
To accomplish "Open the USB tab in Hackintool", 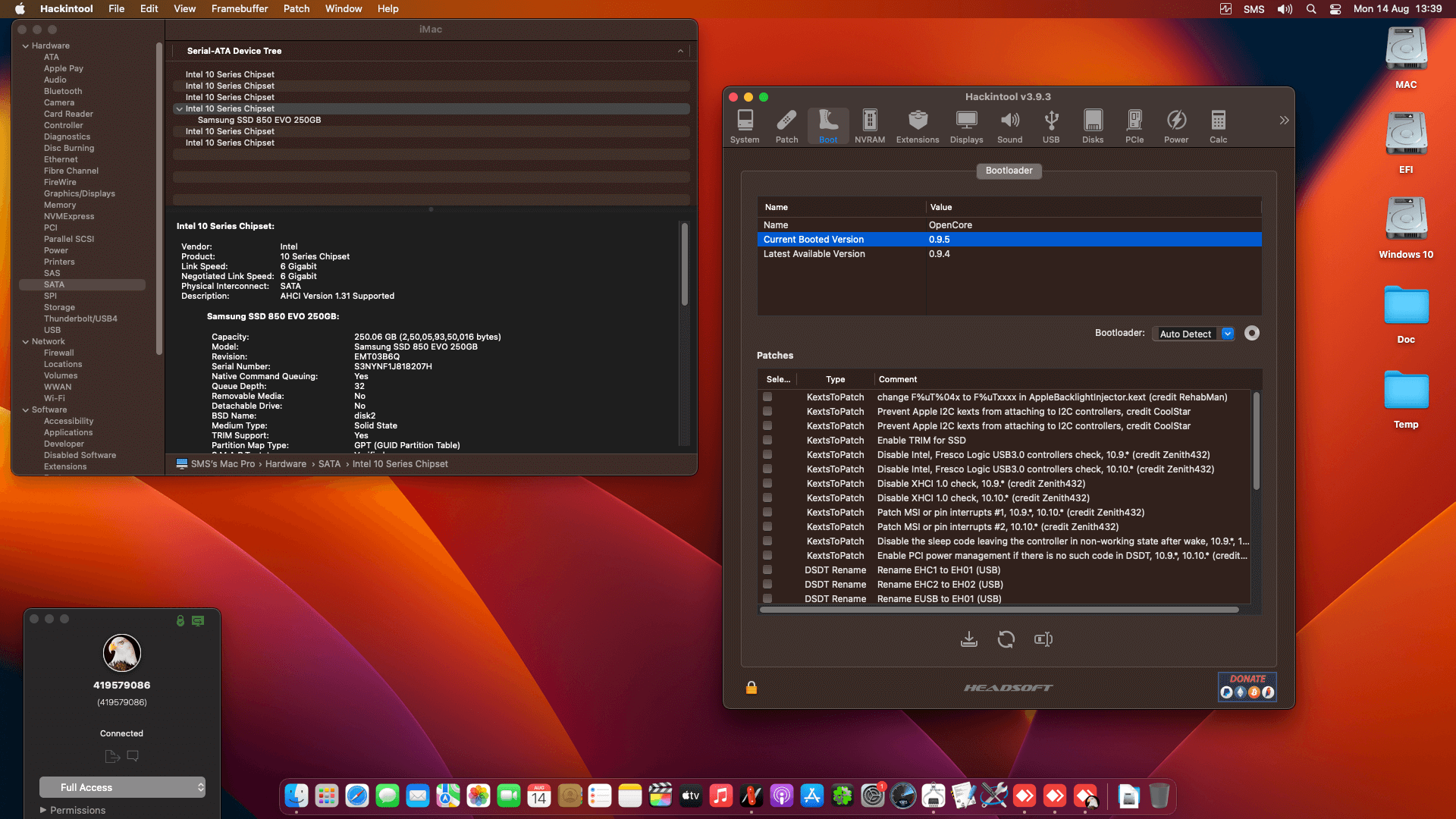I will click(1051, 126).
